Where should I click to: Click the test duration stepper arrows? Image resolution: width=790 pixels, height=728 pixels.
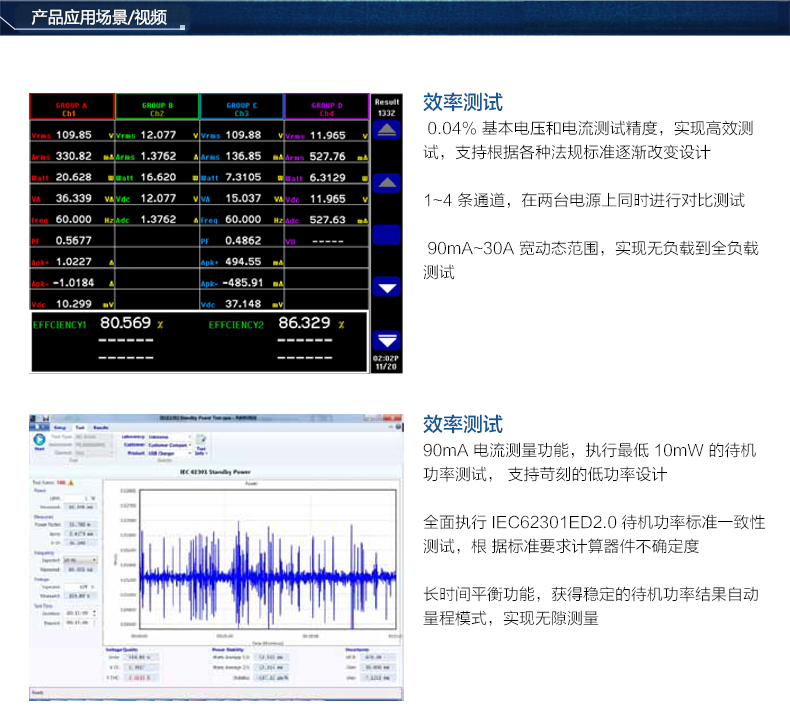click(95, 613)
